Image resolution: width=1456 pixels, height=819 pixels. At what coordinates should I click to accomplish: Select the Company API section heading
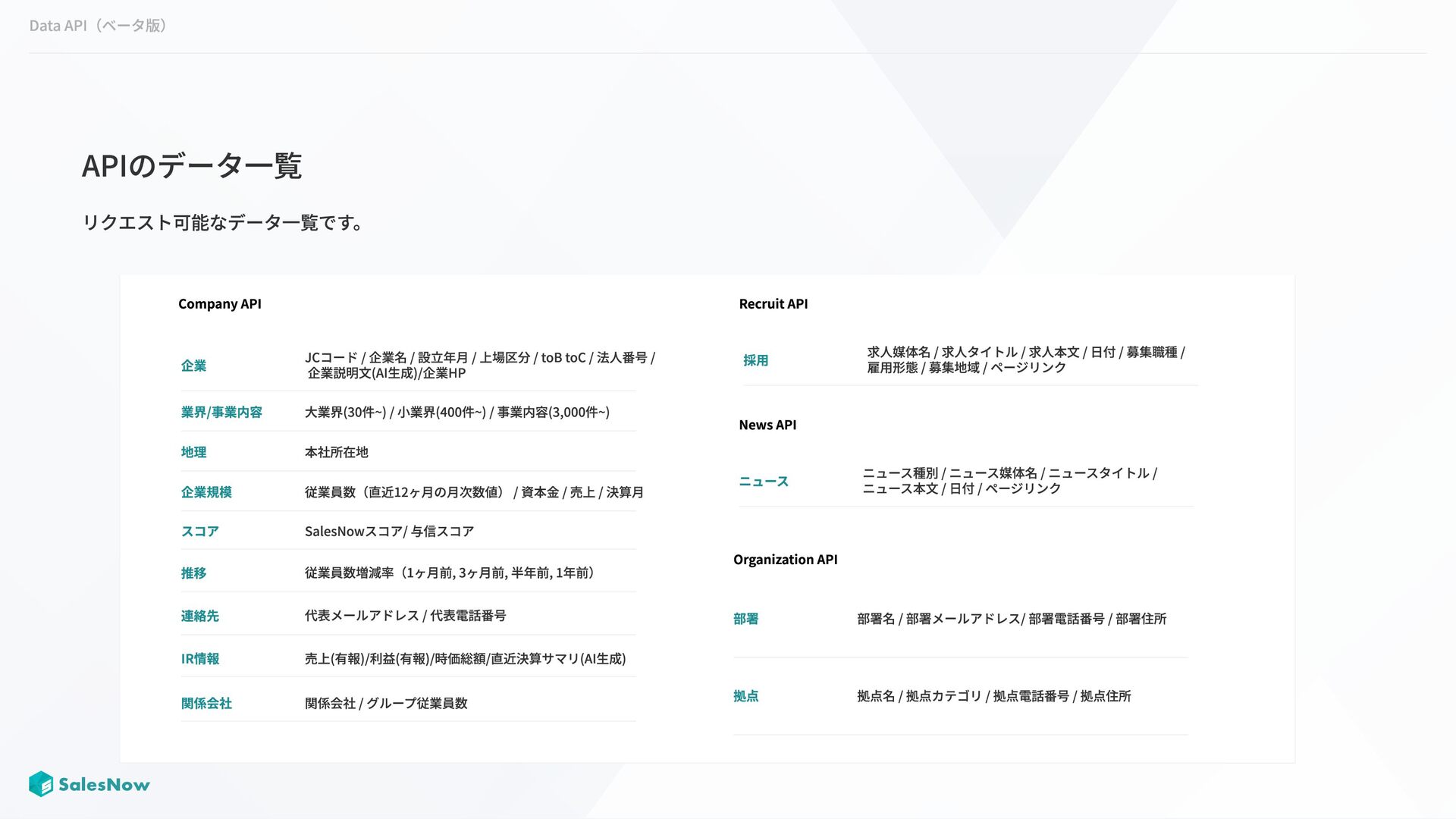tap(219, 304)
